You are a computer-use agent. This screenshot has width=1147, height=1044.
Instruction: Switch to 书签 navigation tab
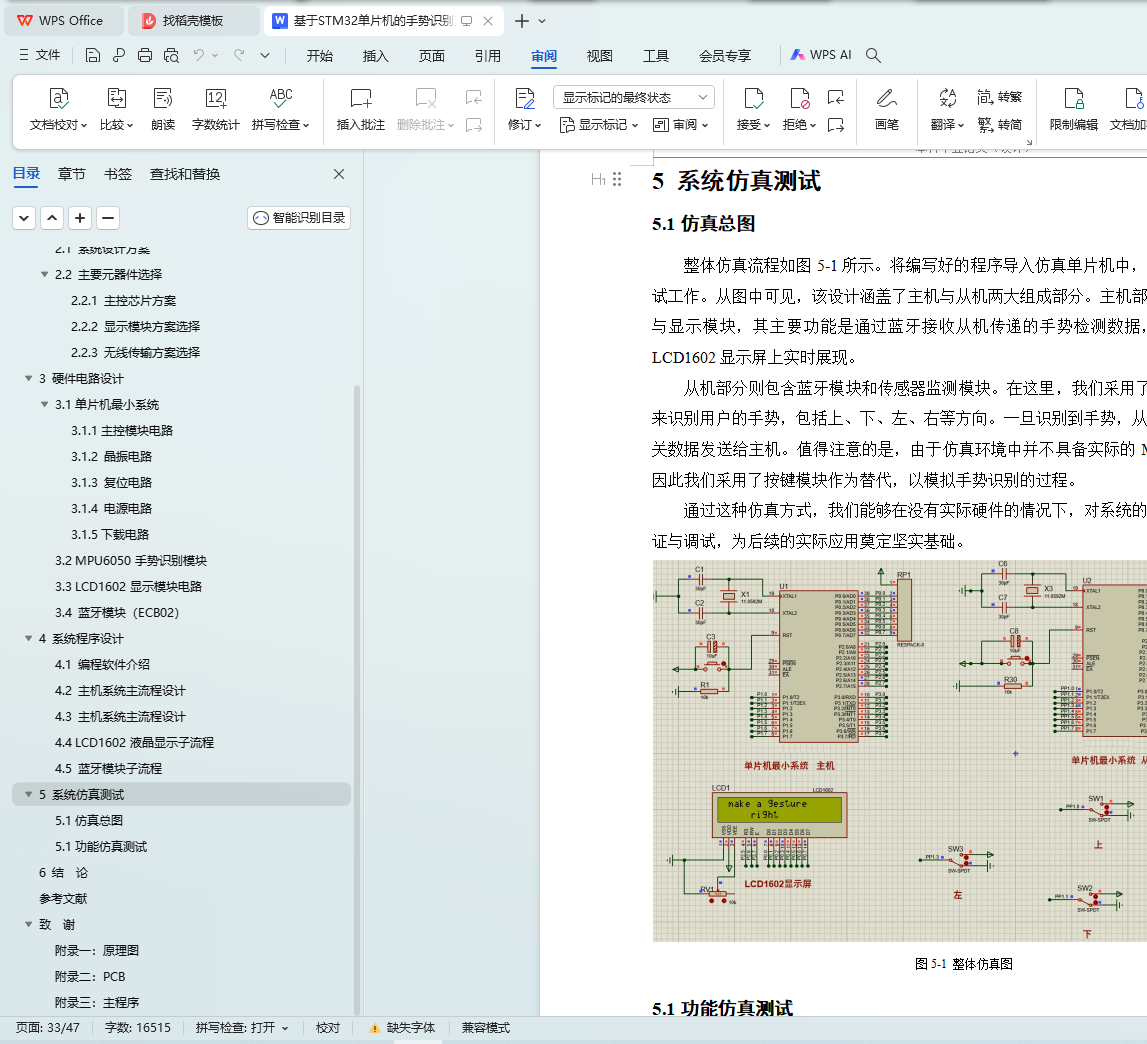point(118,174)
